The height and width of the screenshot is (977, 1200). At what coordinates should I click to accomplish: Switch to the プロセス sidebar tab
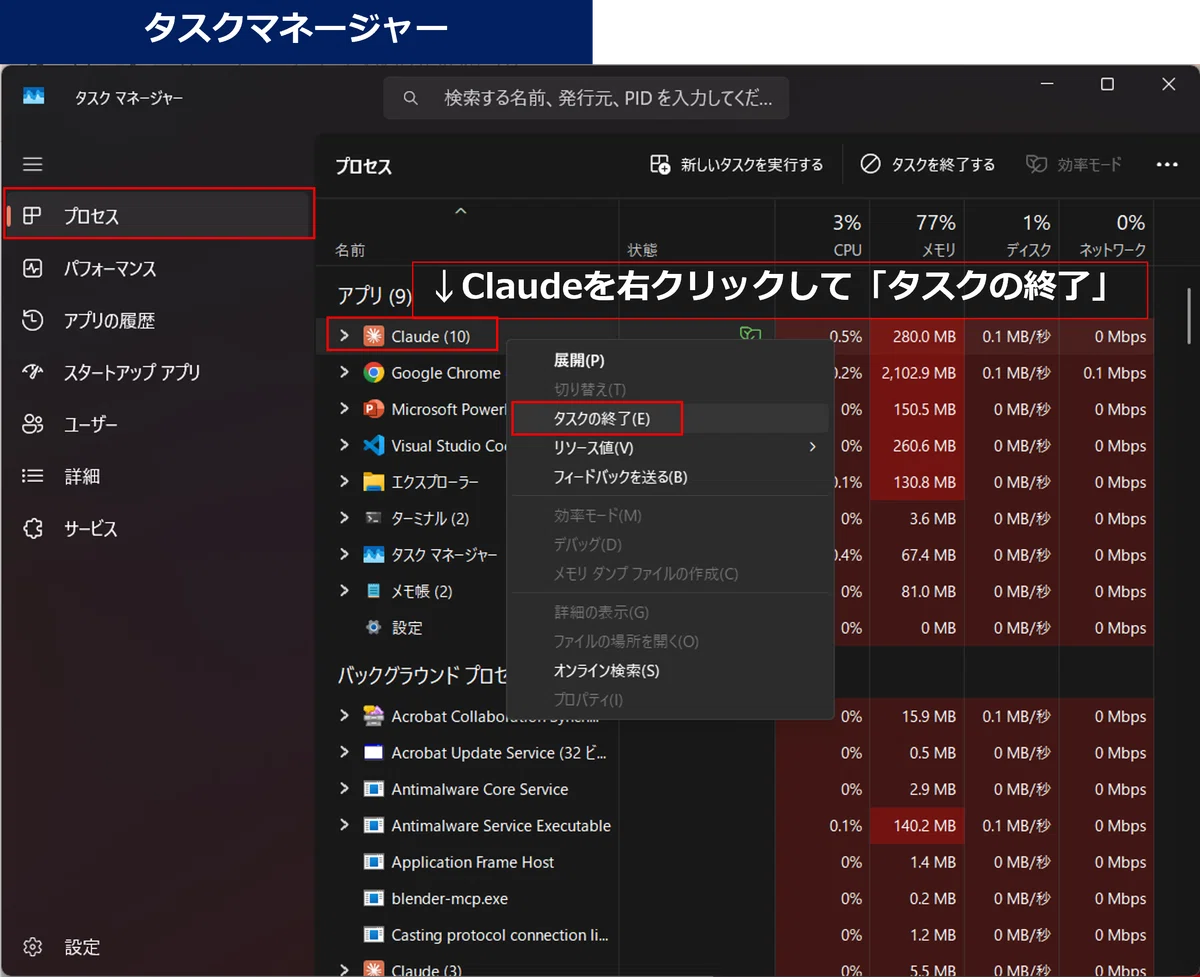point(159,216)
